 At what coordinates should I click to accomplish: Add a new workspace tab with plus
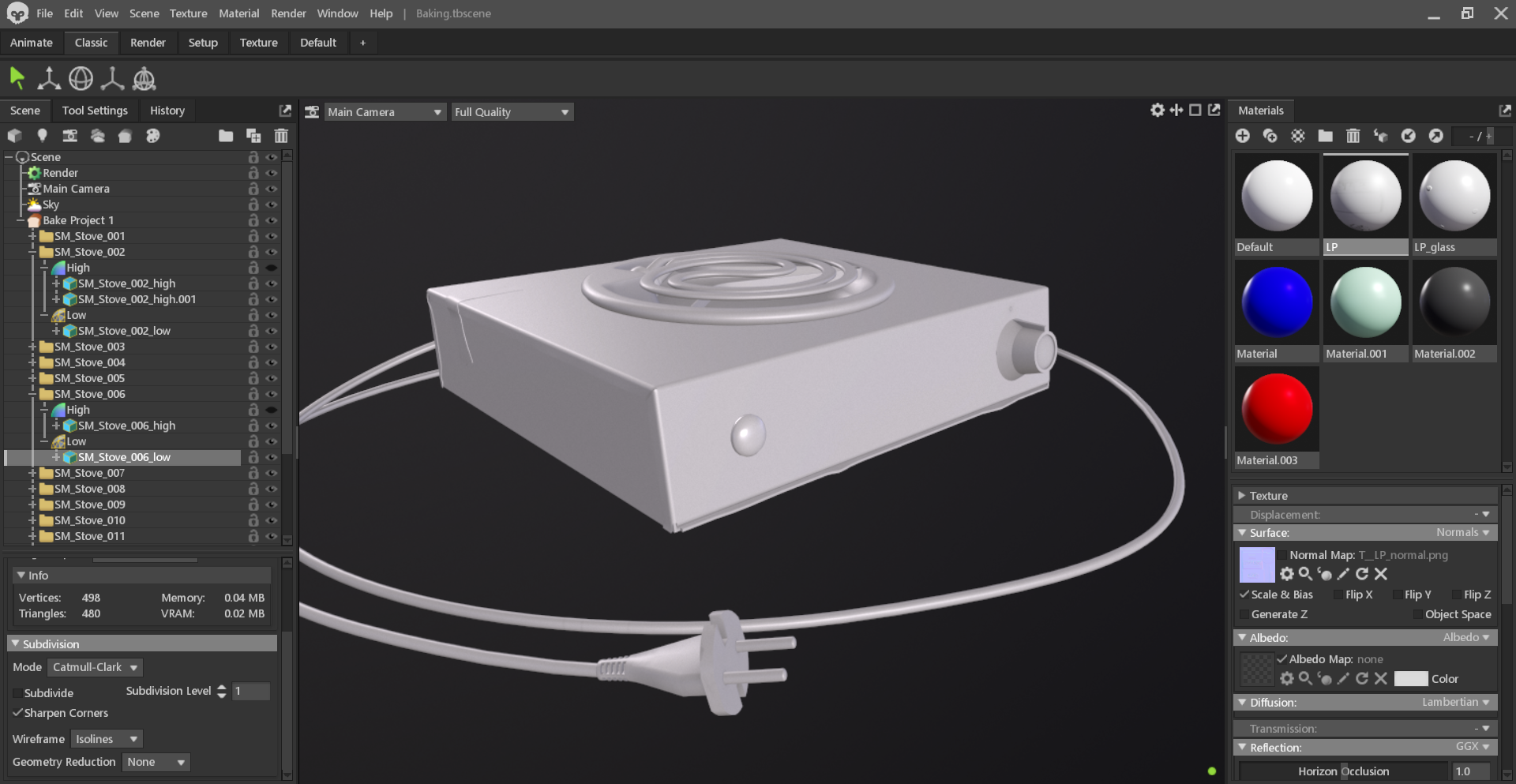pos(363,43)
